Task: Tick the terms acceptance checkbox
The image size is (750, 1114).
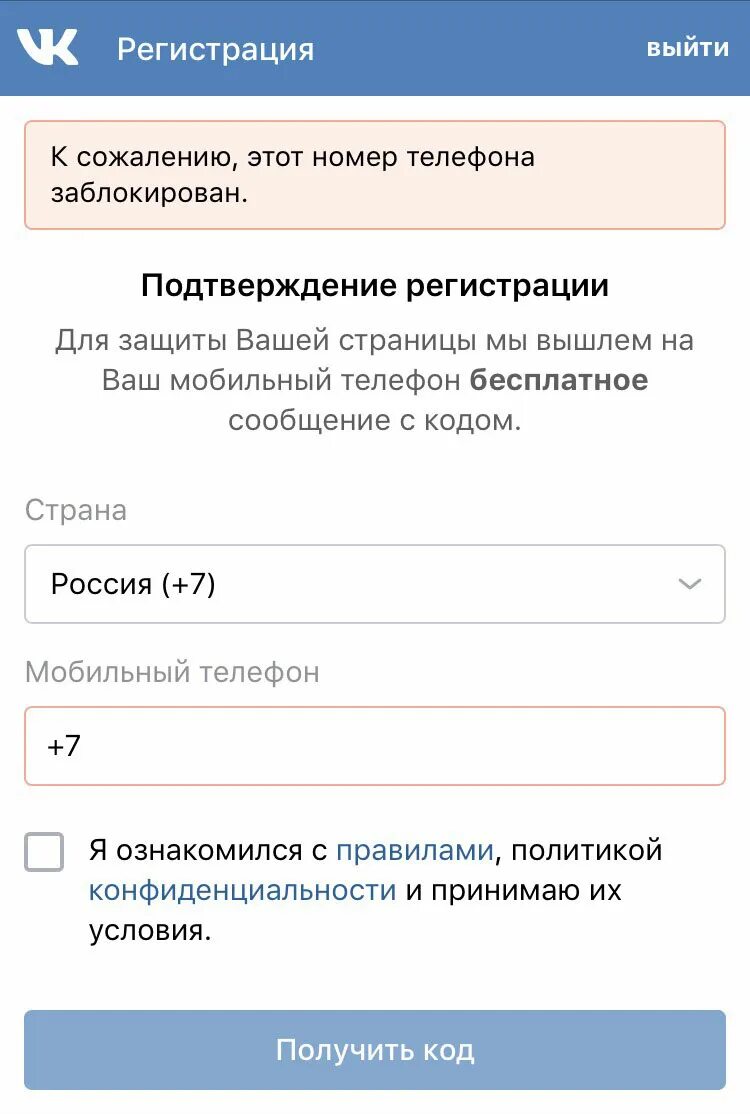Action: pos(44,852)
